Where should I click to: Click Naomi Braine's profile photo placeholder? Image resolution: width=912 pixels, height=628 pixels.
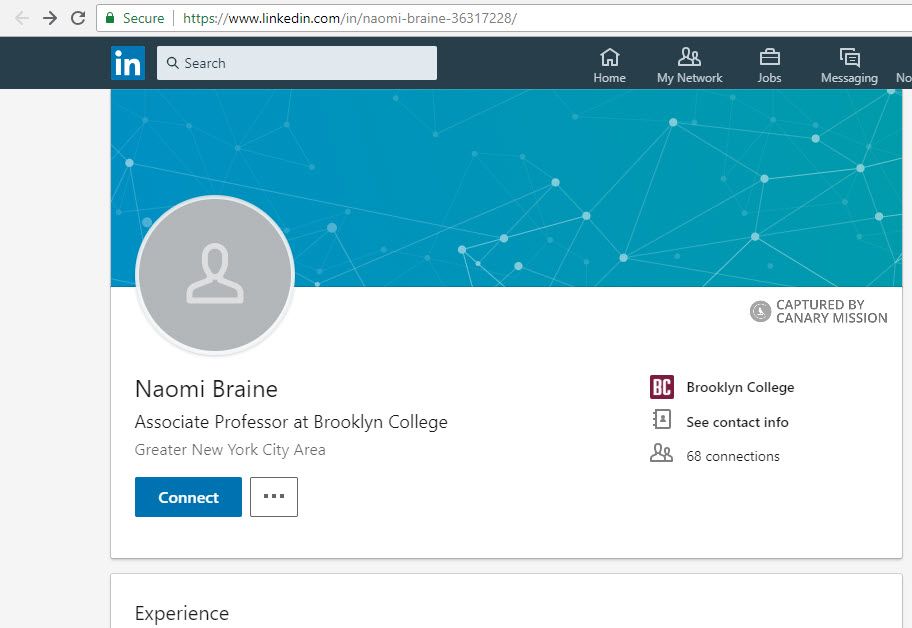(214, 274)
